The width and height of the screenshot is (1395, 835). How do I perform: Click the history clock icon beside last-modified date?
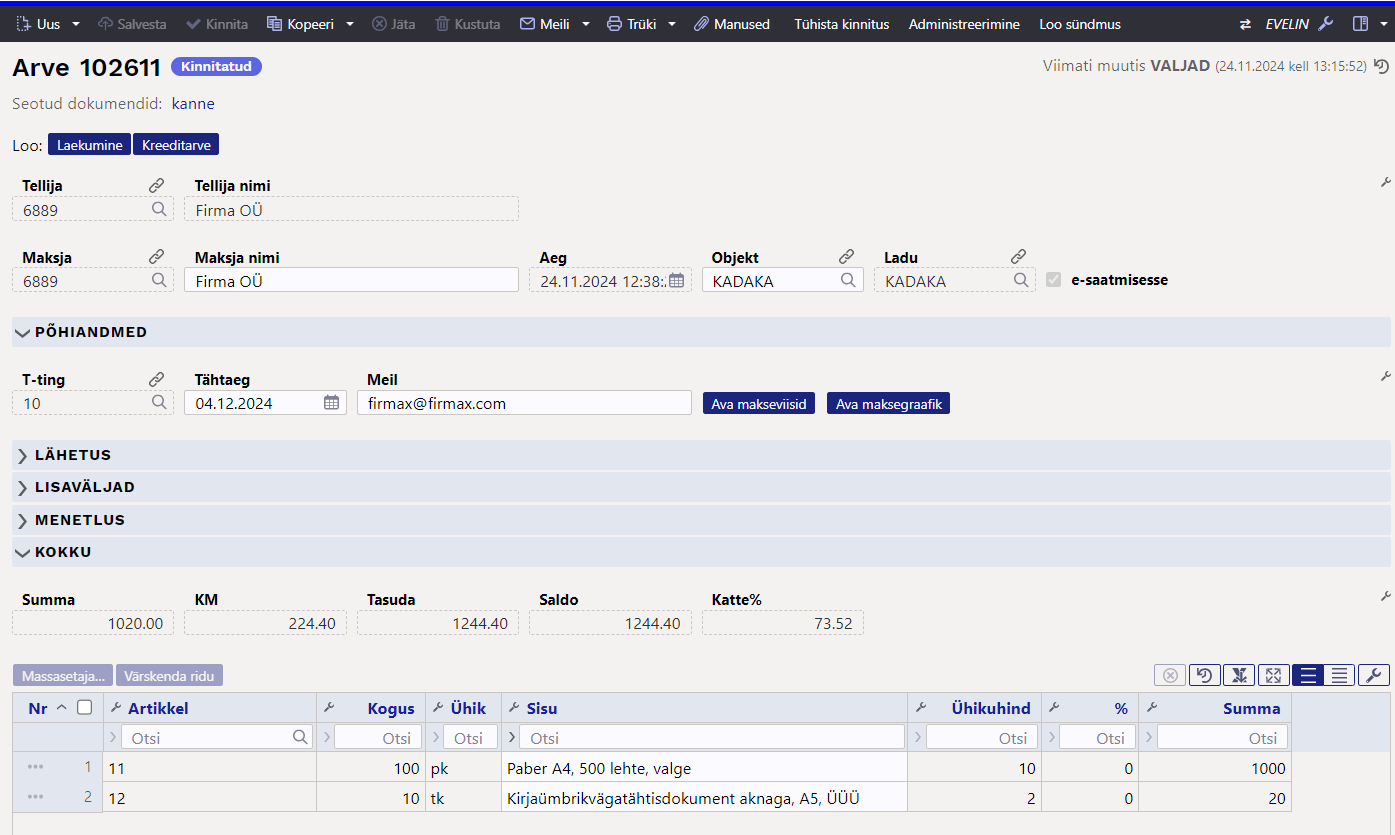(1381, 66)
